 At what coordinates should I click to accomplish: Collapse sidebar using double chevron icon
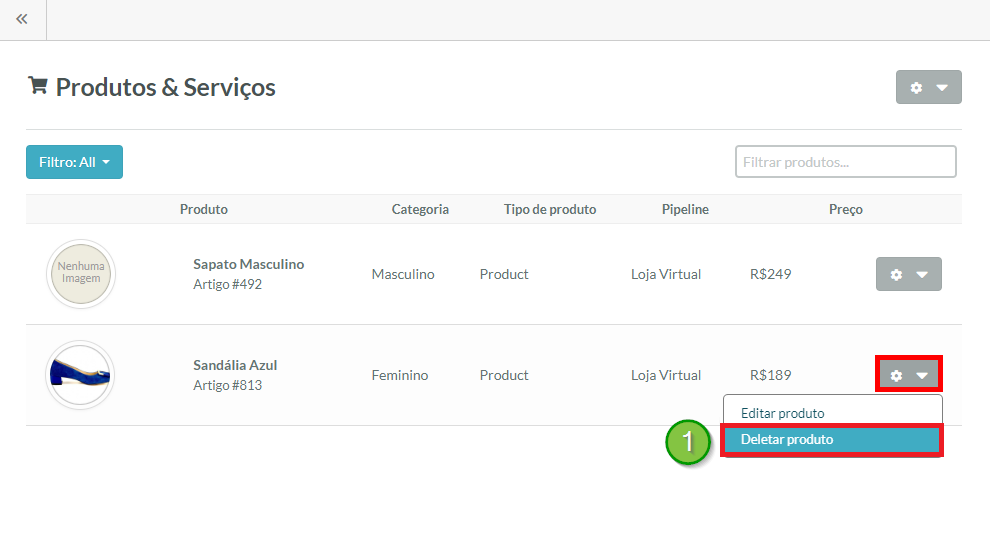[x=22, y=19]
